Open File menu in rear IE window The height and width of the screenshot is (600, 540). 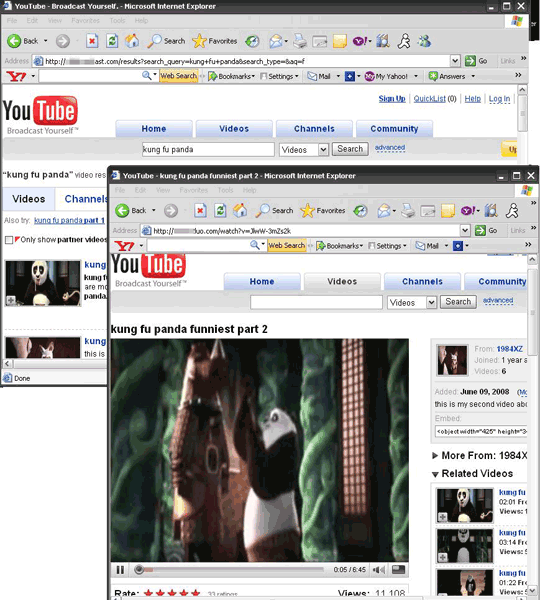(x=12, y=21)
